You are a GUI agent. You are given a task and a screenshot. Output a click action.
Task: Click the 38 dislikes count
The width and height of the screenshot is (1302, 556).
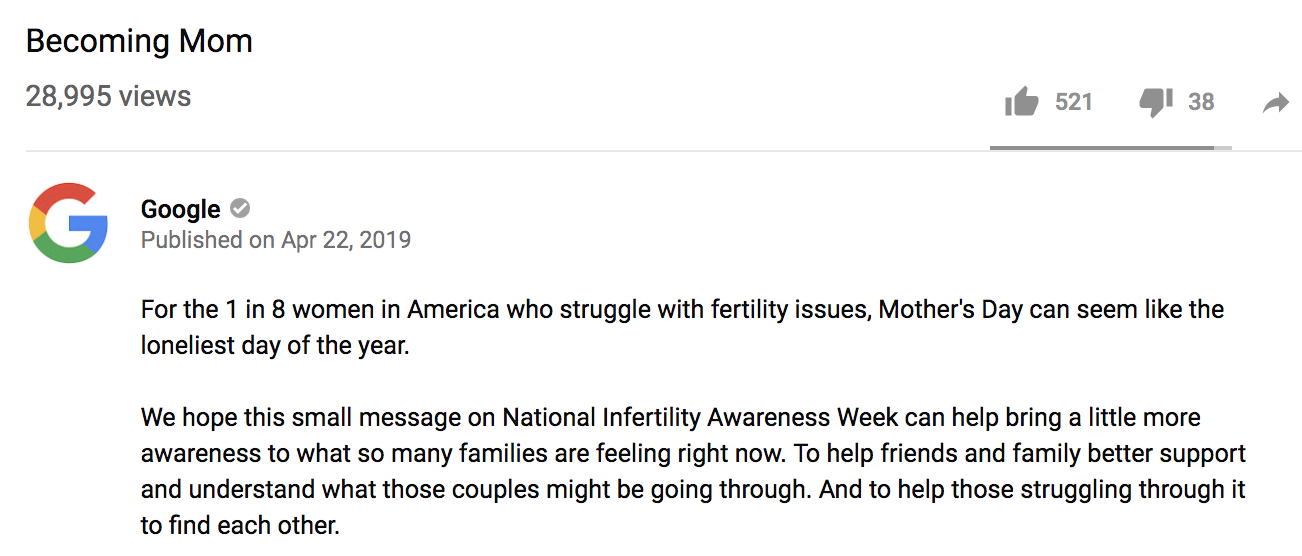[1201, 102]
